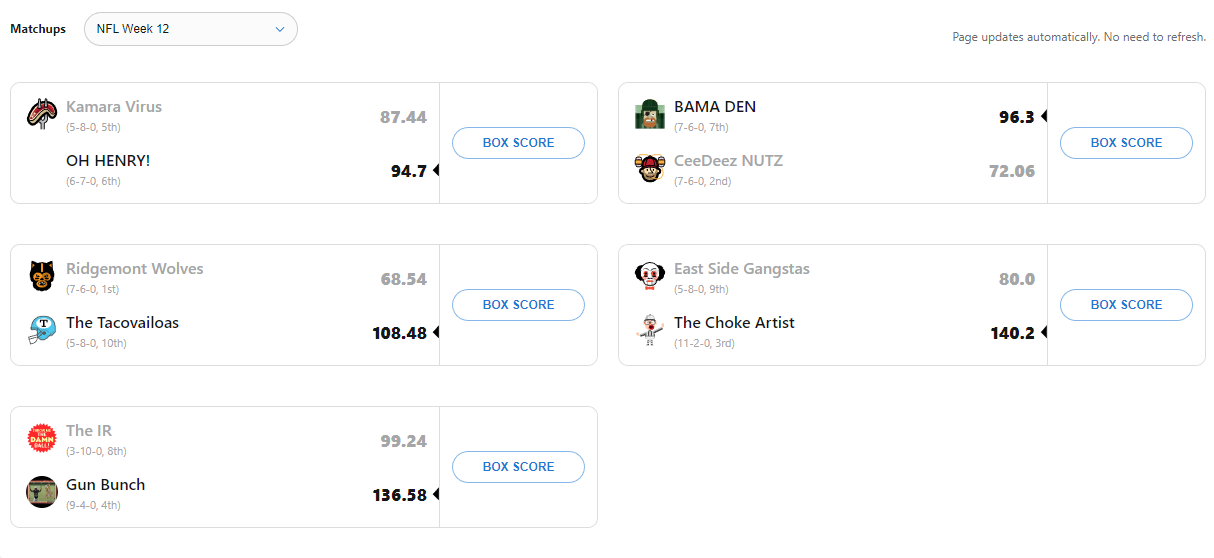Click the Kamara Virus team logo
1214x558 pixels.
(x=42, y=114)
